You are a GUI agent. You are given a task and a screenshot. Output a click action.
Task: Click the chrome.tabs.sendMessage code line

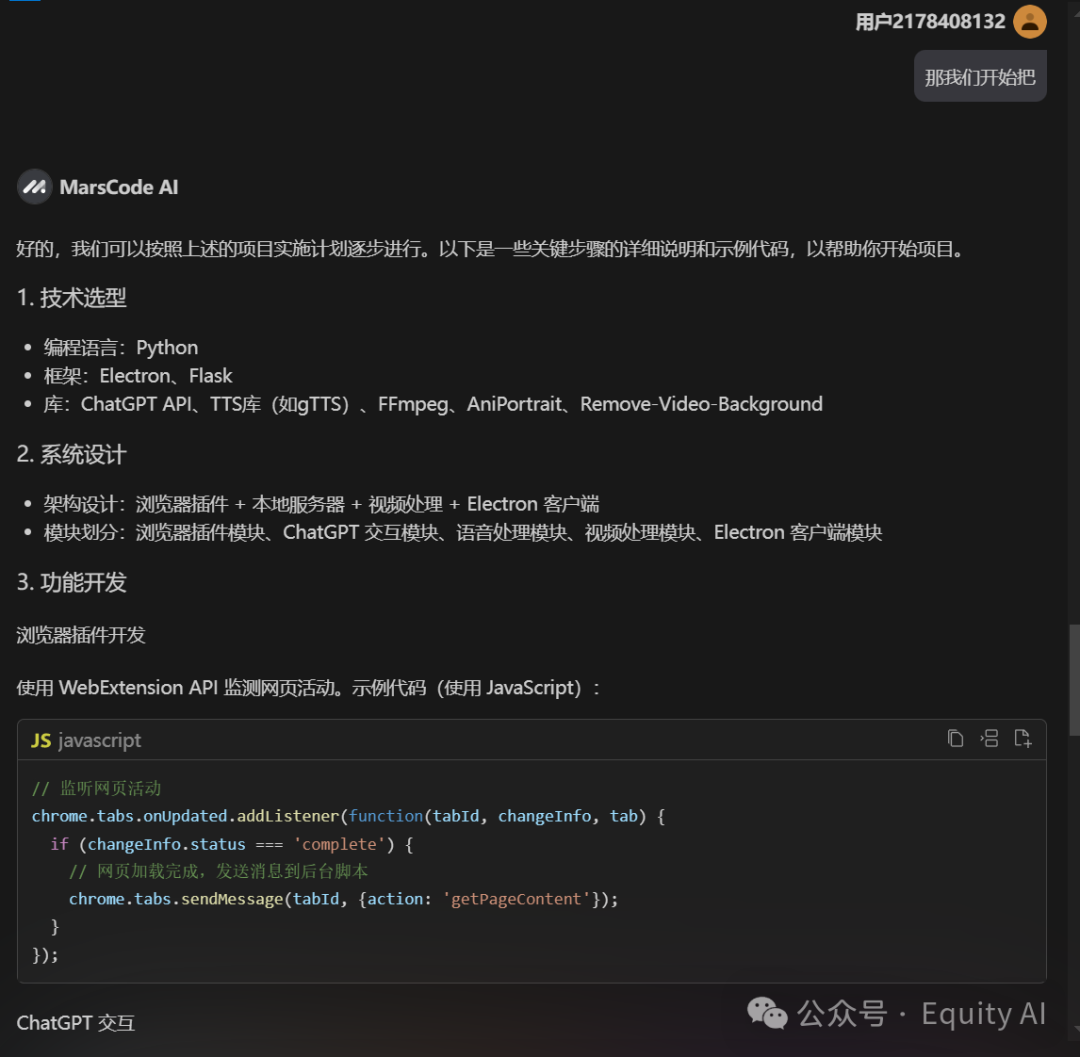[344, 899]
